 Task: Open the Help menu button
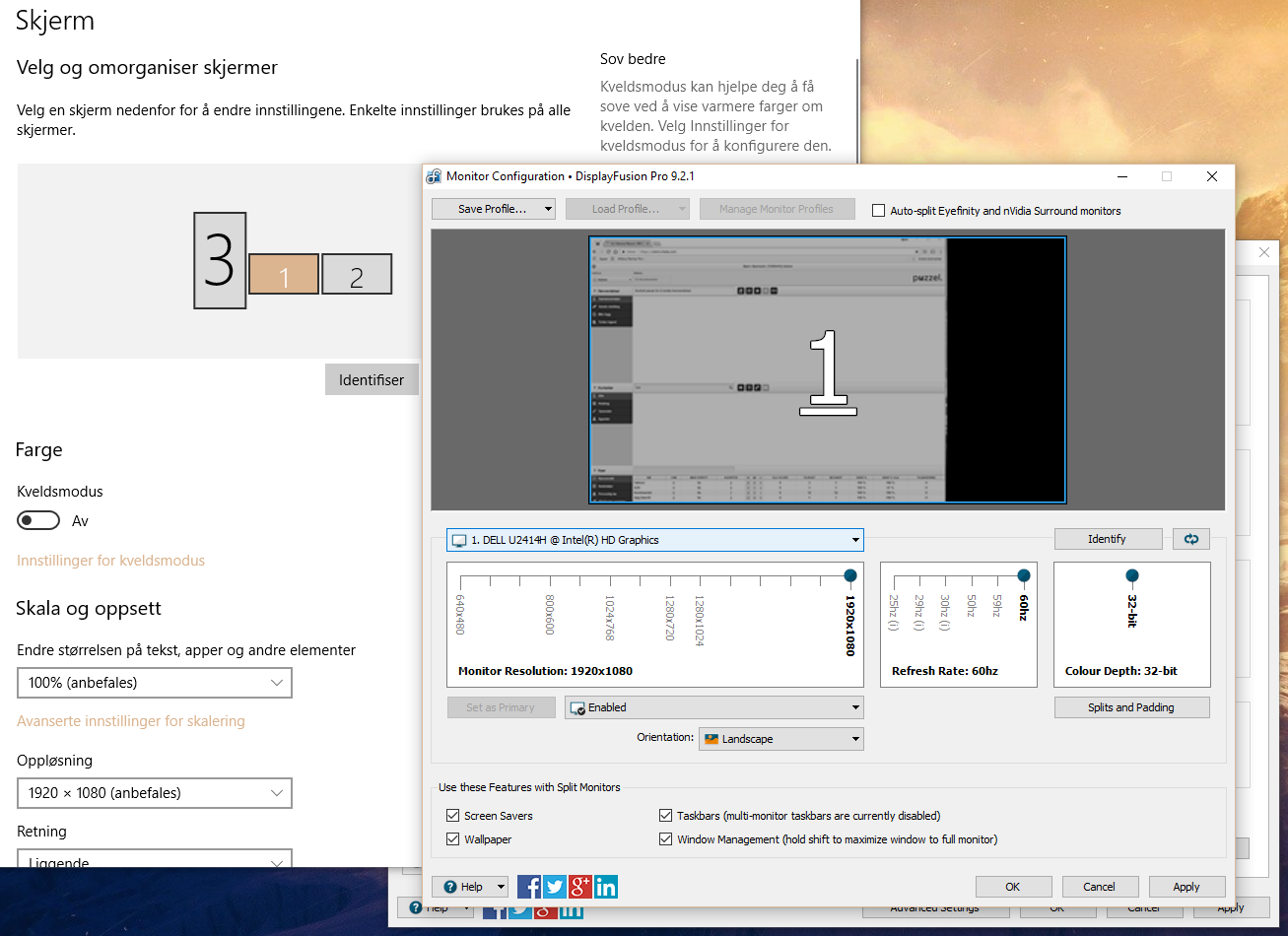[470, 887]
